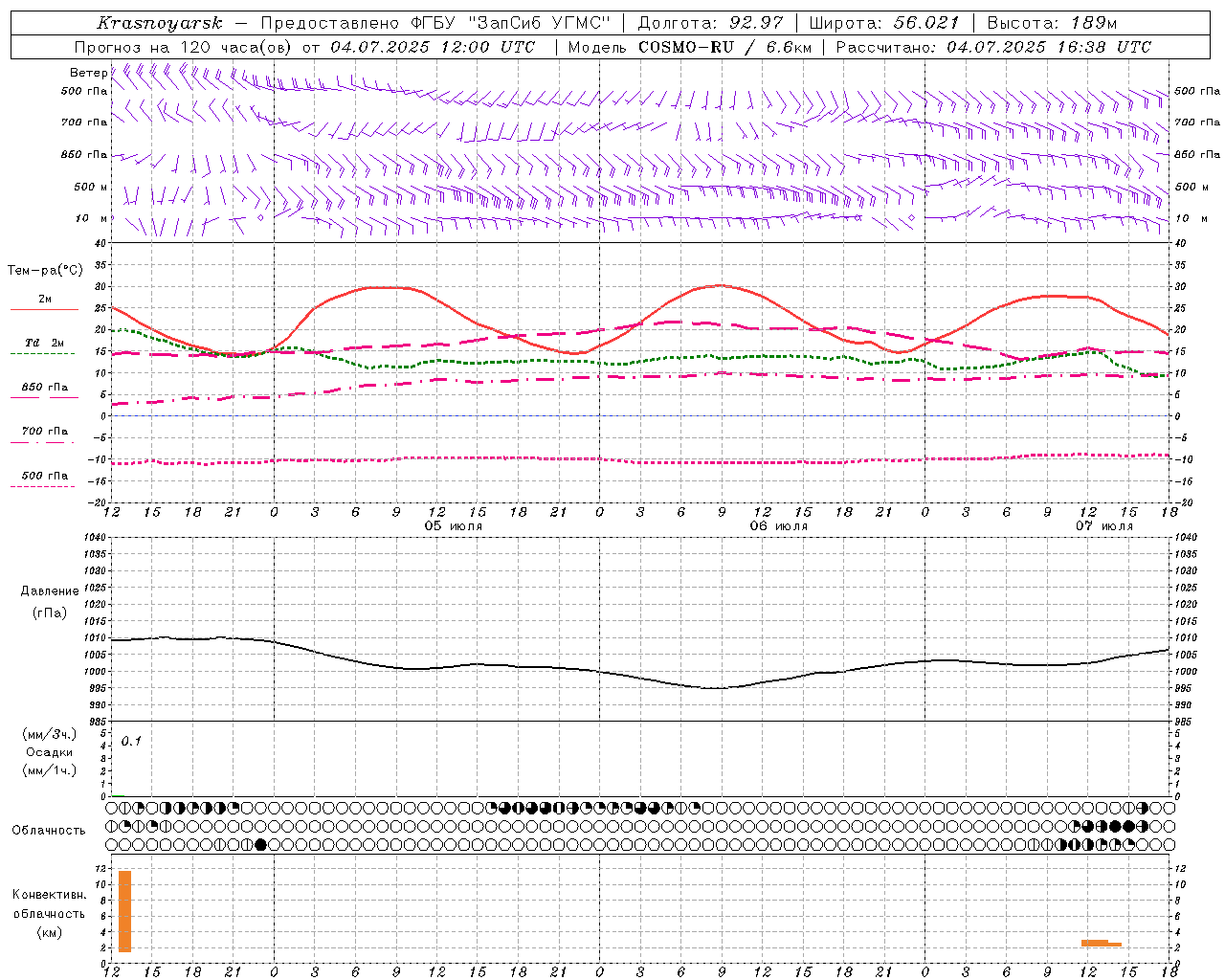Click '850 гПа' legend label in temperature panel

click(x=45, y=388)
